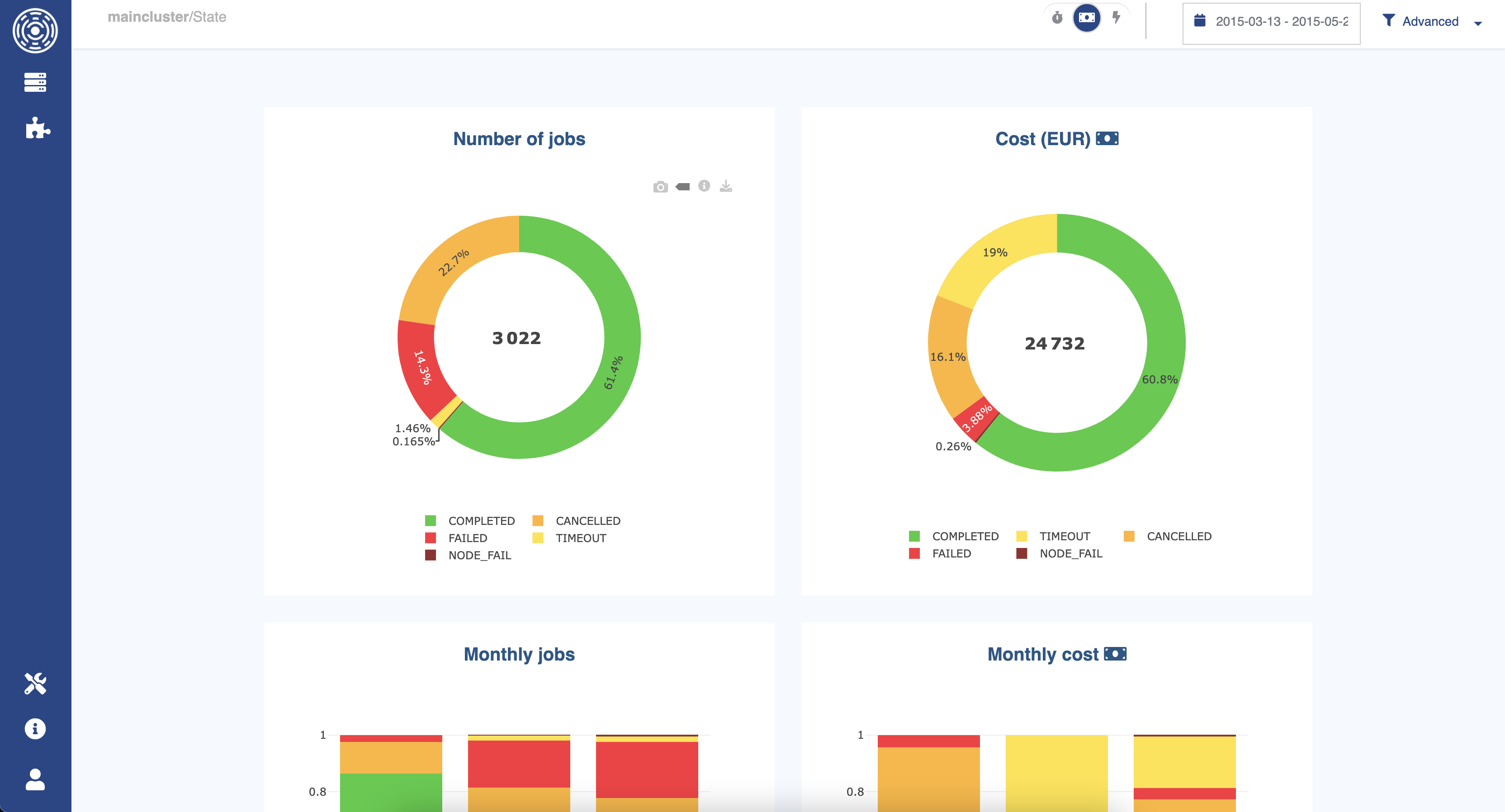
Task: Switch metric to energy (lightning bolt) mode
Action: tap(1117, 18)
